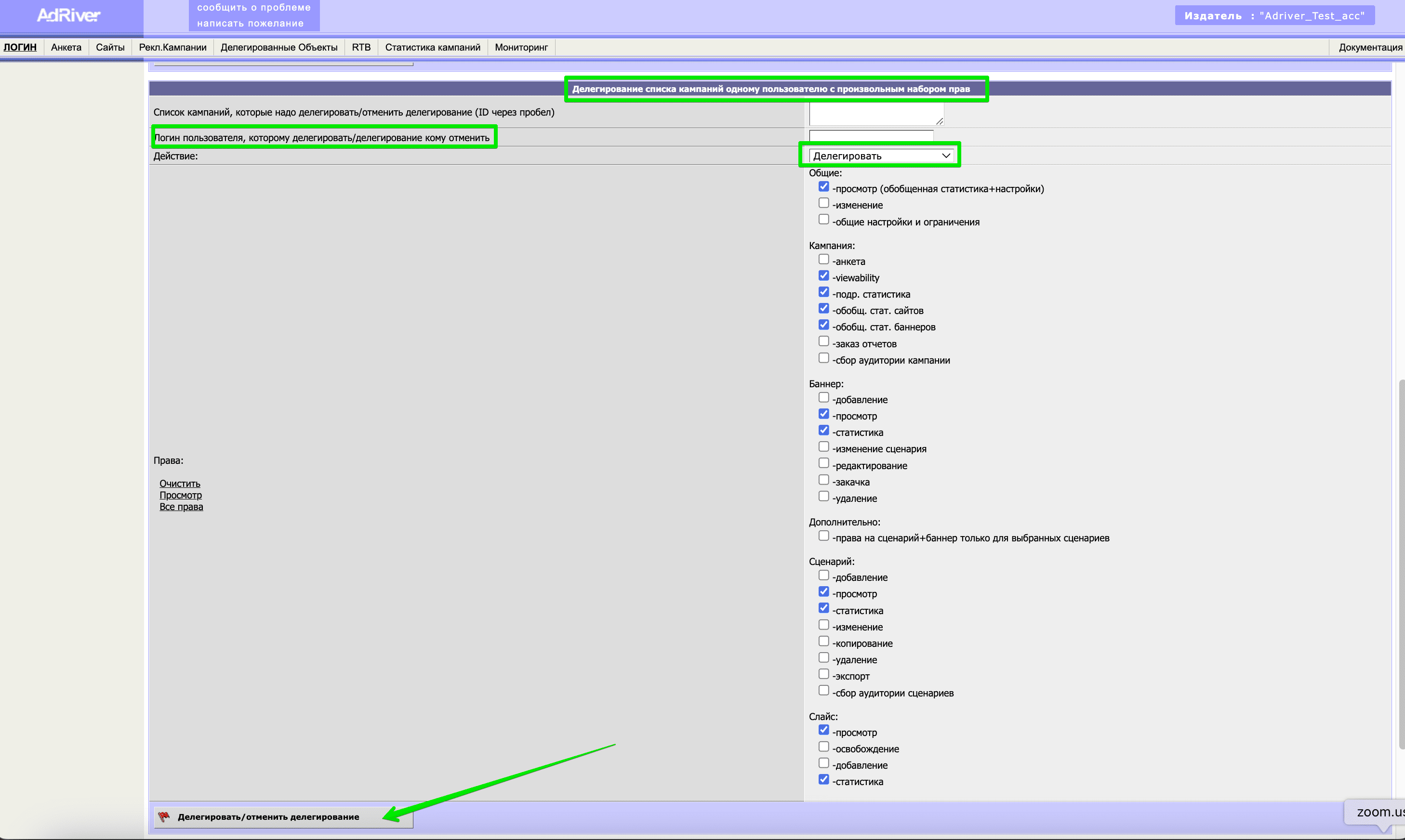The image size is (1405, 840).
Task: Uncheck Сценарий просмотр checkbox
Action: point(823,591)
